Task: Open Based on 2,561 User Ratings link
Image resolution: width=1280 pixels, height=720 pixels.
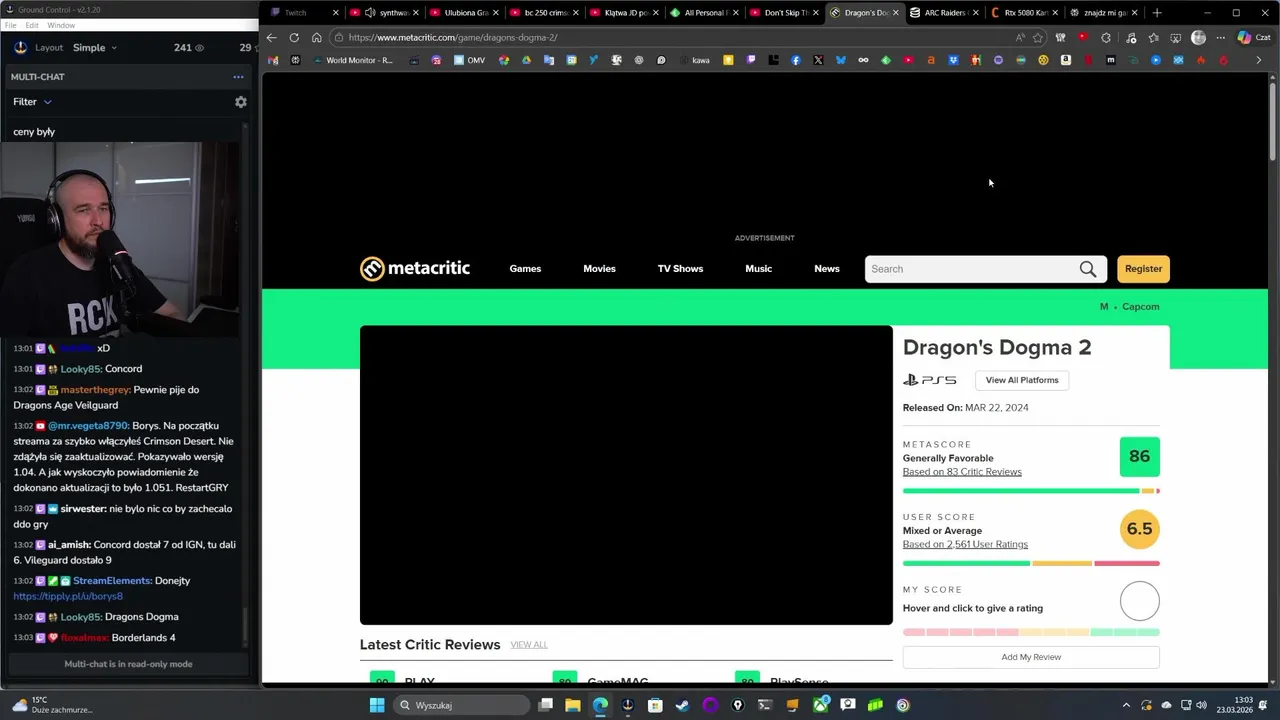Action: click(x=965, y=545)
